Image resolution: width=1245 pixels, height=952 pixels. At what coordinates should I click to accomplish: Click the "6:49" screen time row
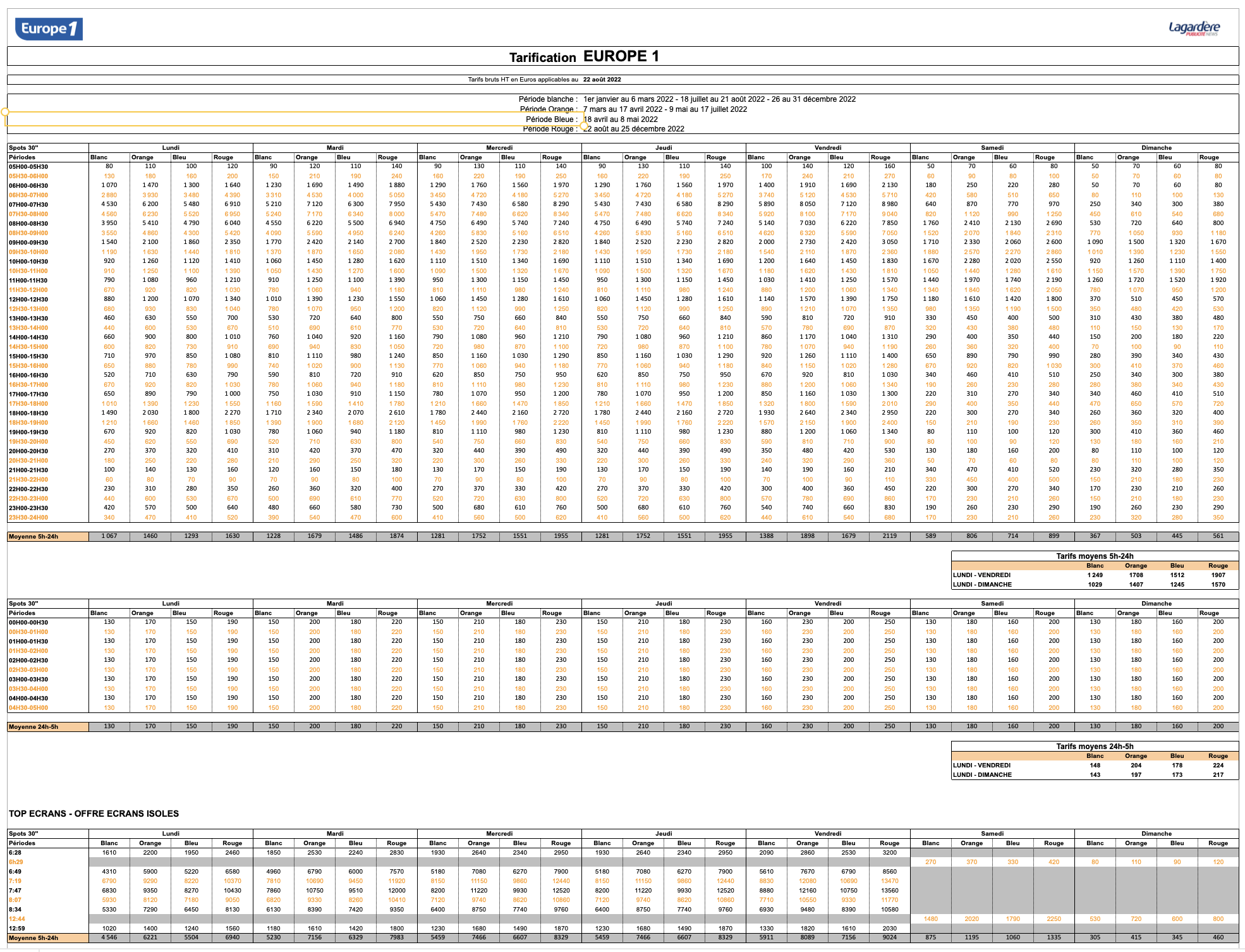(x=15, y=872)
